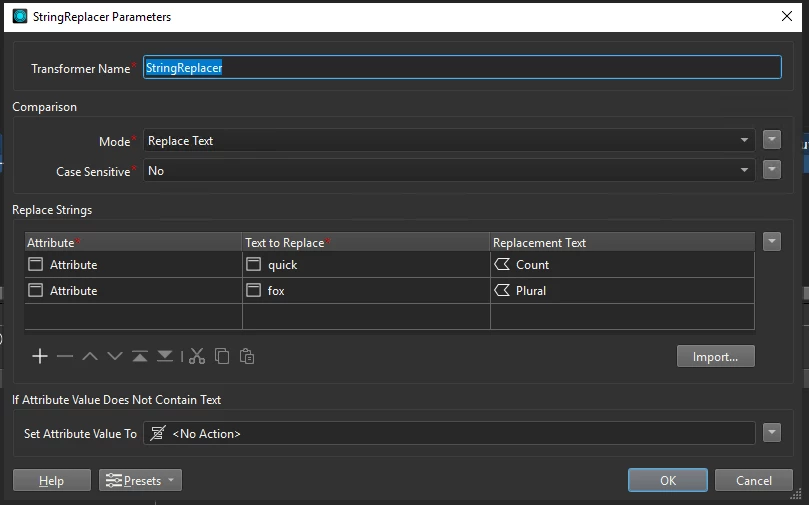Click the Help button
Screen dimensions: 809x505
click(x=52, y=480)
